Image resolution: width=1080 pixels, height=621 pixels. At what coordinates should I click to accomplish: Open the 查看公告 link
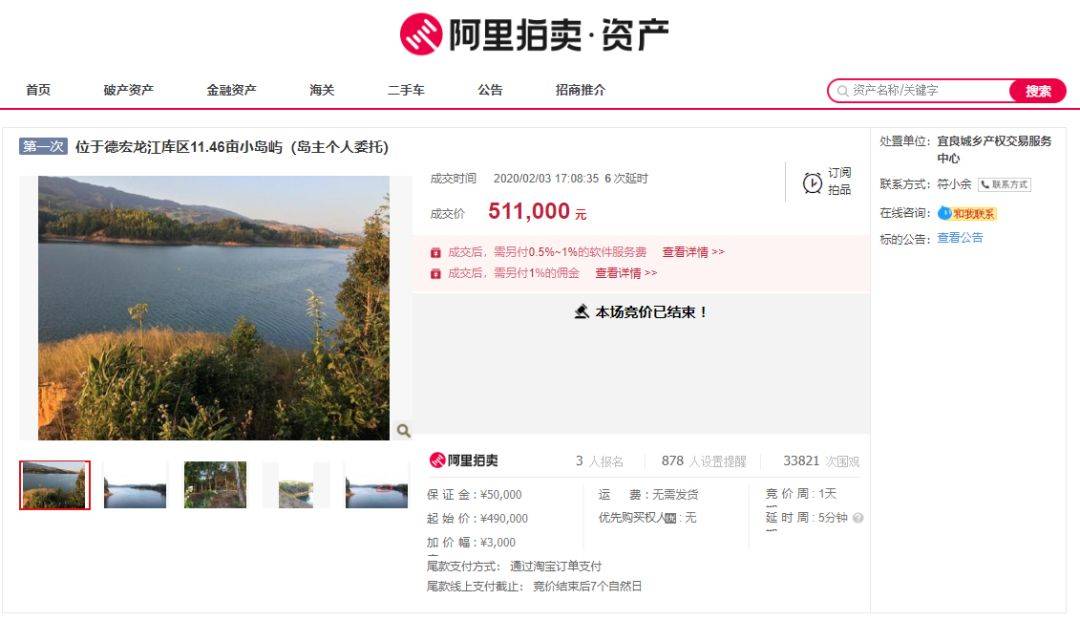pyautogui.click(x=960, y=238)
